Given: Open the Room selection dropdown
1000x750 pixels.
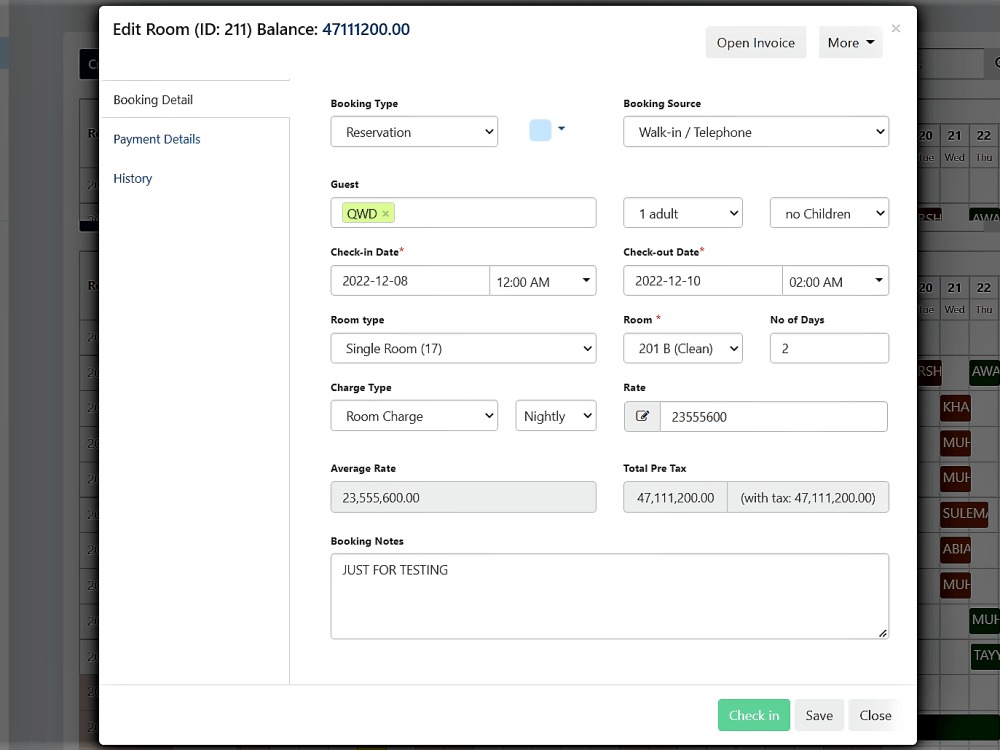Looking at the screenshot, I should pyautogui.click(x=682, y=348).
